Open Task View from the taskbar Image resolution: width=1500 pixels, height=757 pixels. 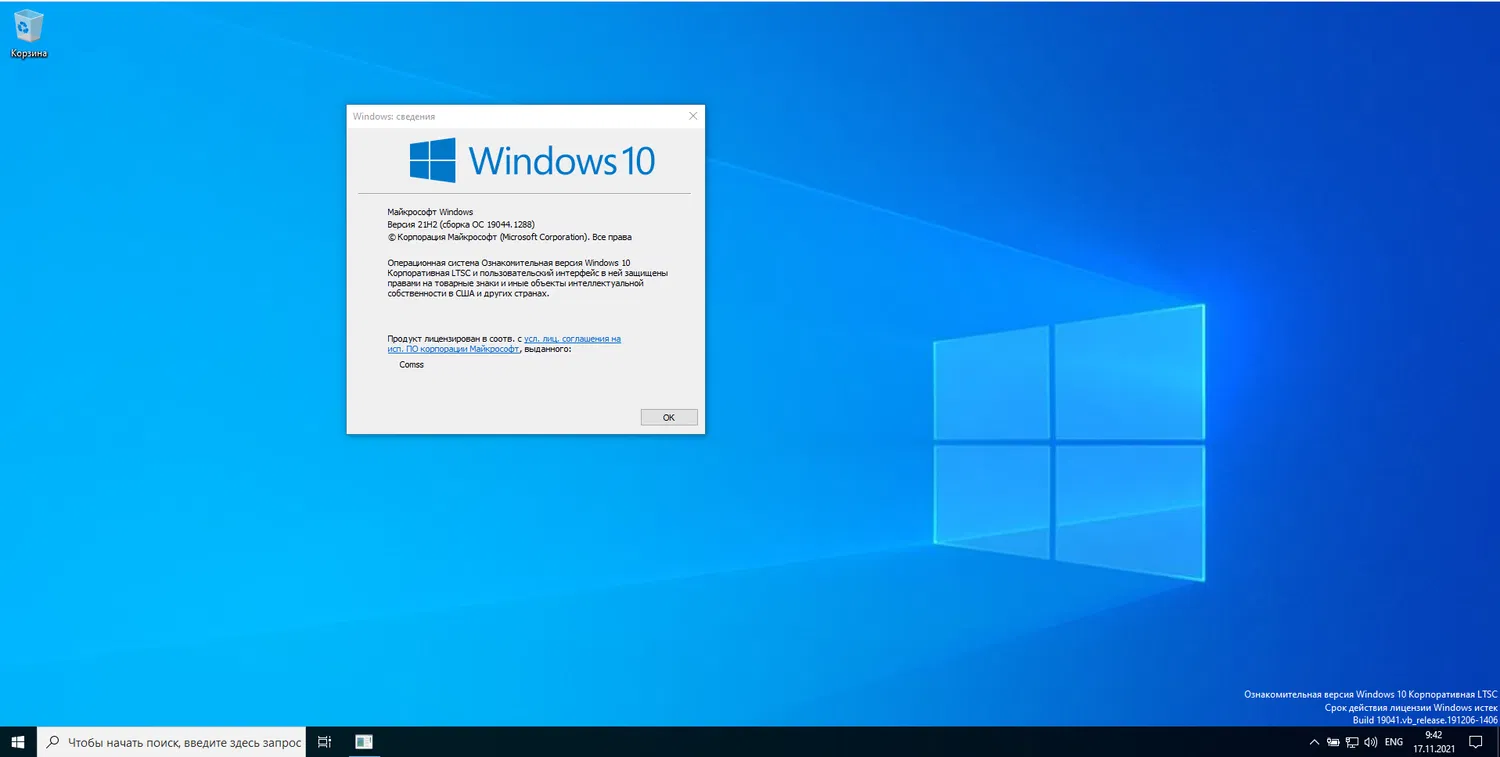[x=324, y=742]
